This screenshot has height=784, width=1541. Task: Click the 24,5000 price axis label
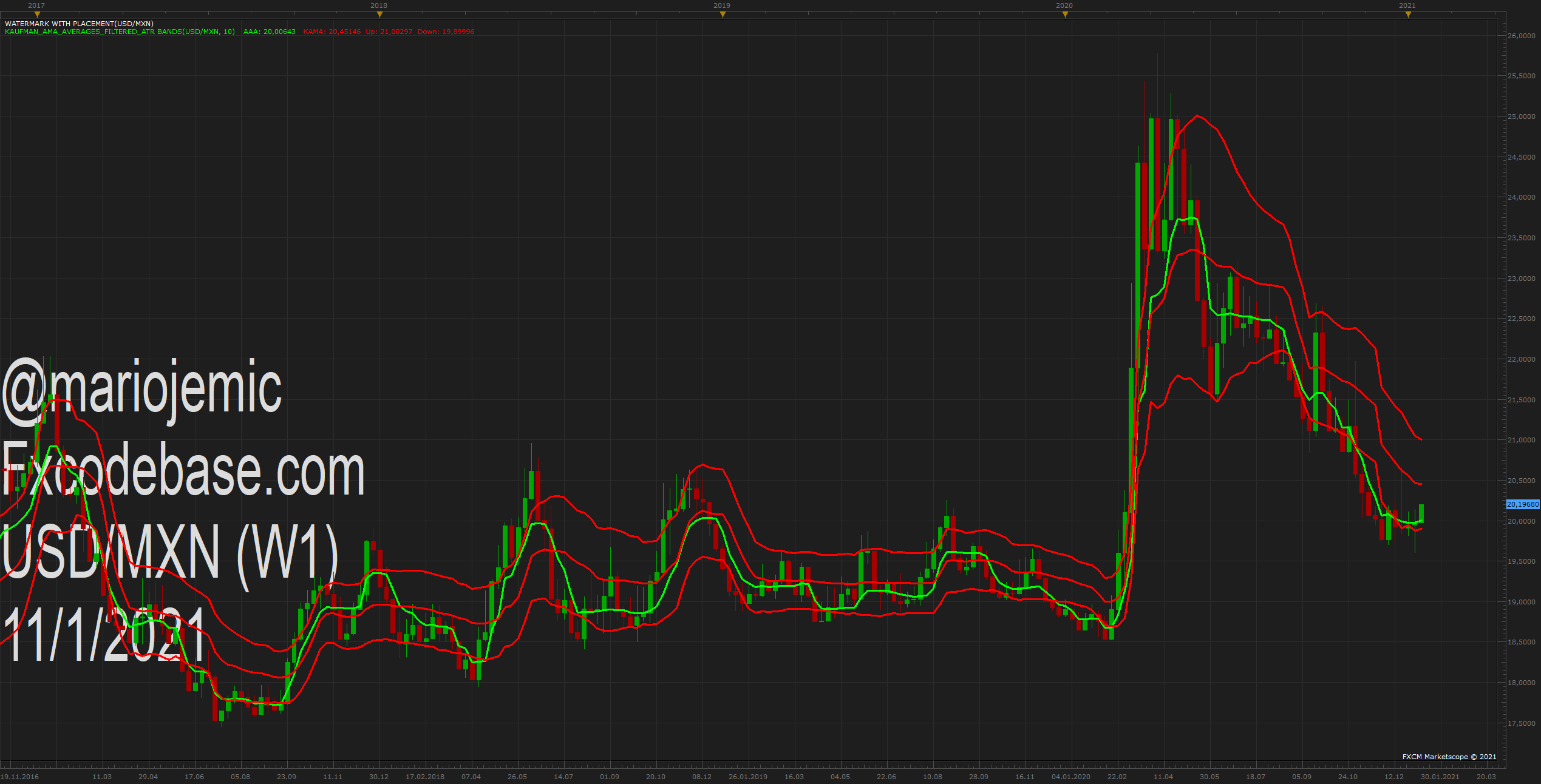pos(1521,157)
